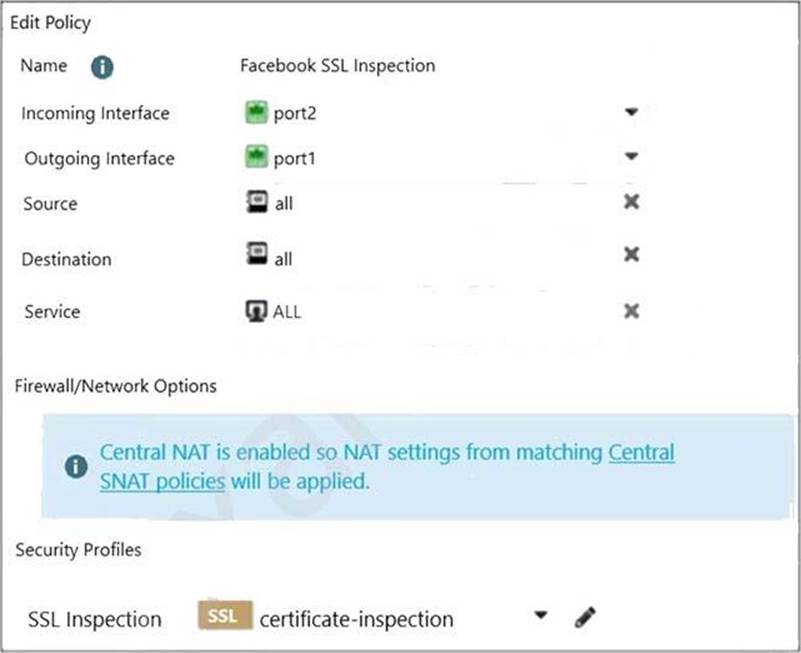Click the Central NAT notice info icon
The width and height of the screenshot is (801, 653).
click(75, 467)
